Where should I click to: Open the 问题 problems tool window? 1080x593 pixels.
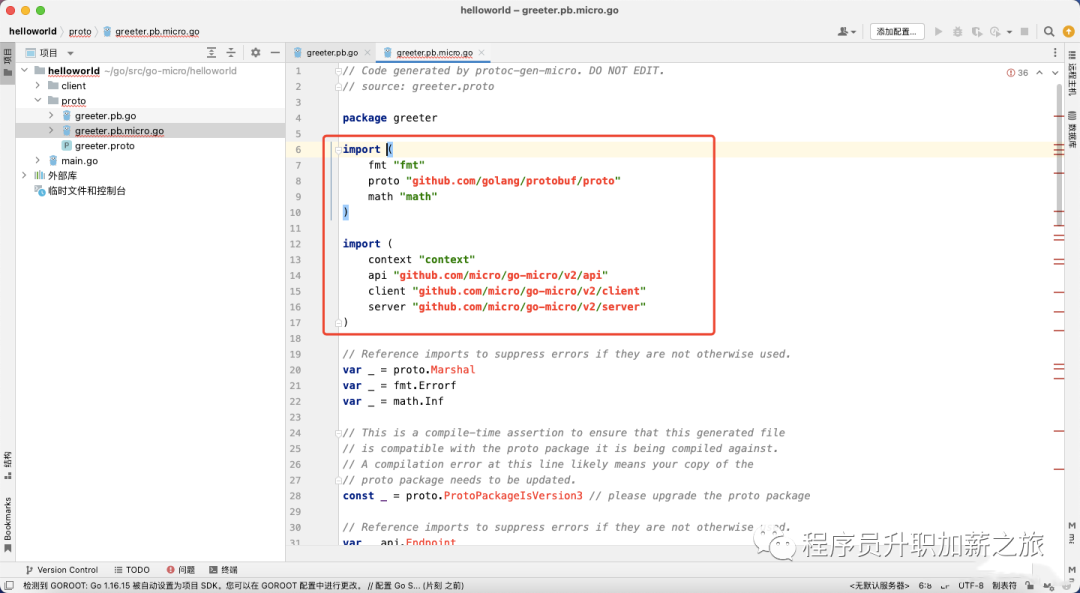pyautogui.click(x=180, y=570)
